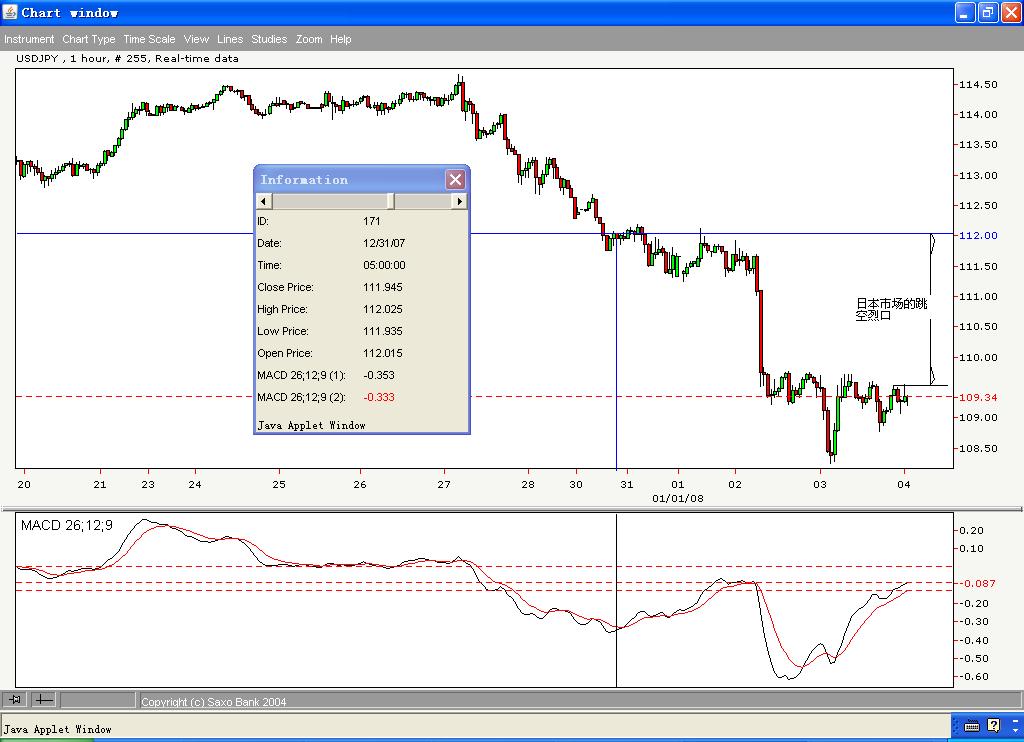Click the Low Price value 111.935
Viewport: 1024px width, 742px height.
[x=383, y=331]
